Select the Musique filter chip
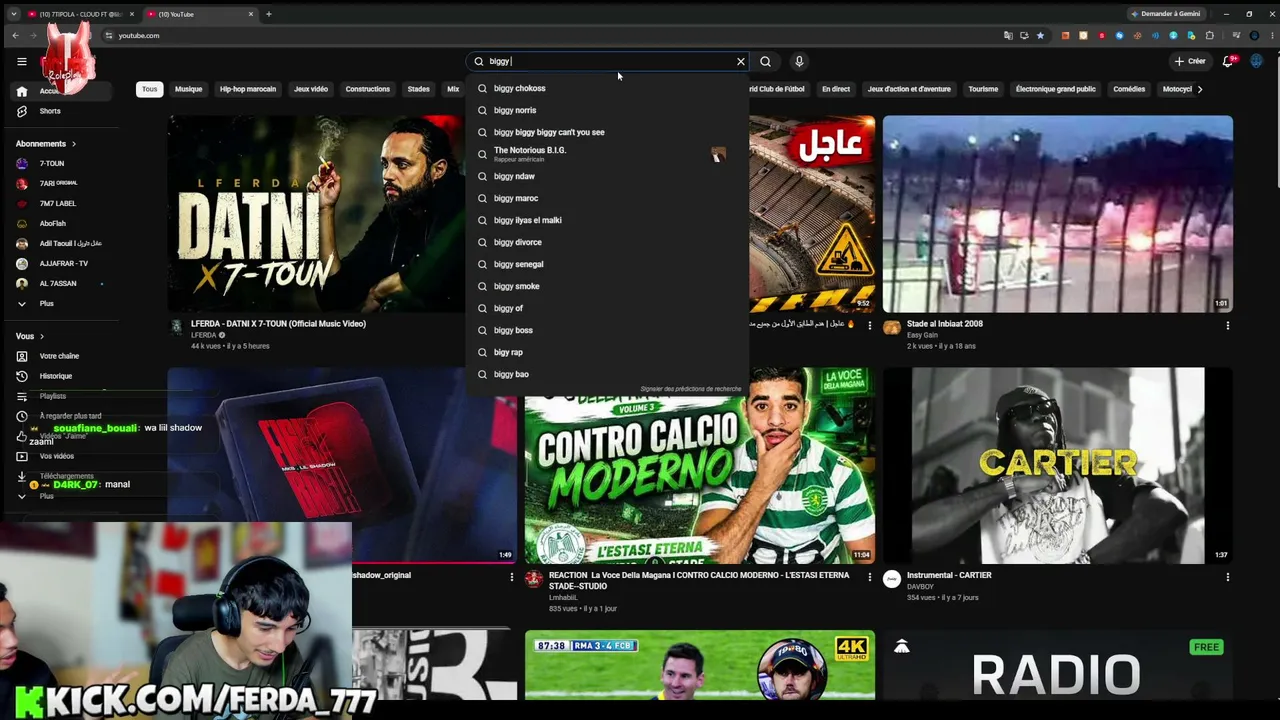Screen dimensions: 1280x720 (188, 89)
